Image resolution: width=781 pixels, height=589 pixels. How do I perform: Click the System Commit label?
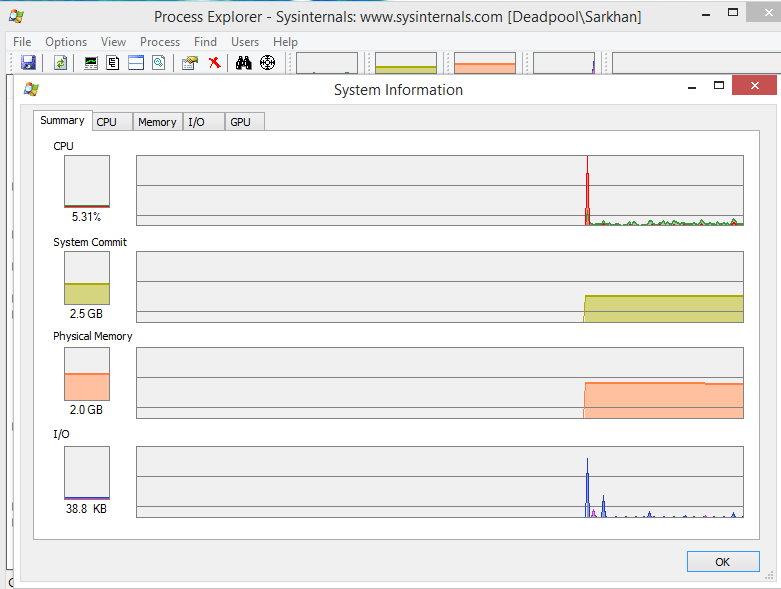pyautogui.click(x=90, y=242)
